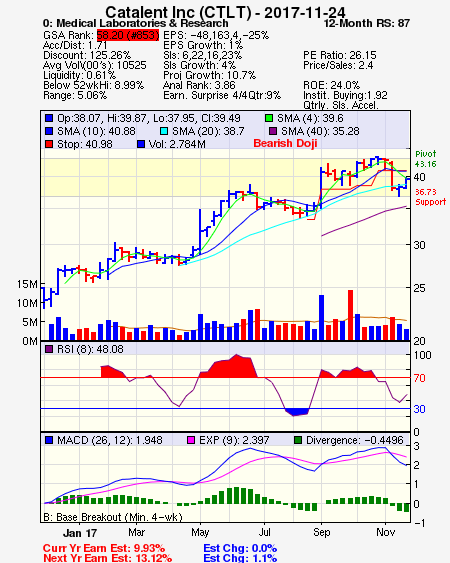Viewport: 450px width, 563px height.
Task: Click the 12-Month RS: 87 label
Action: click(x=367, y=24)
